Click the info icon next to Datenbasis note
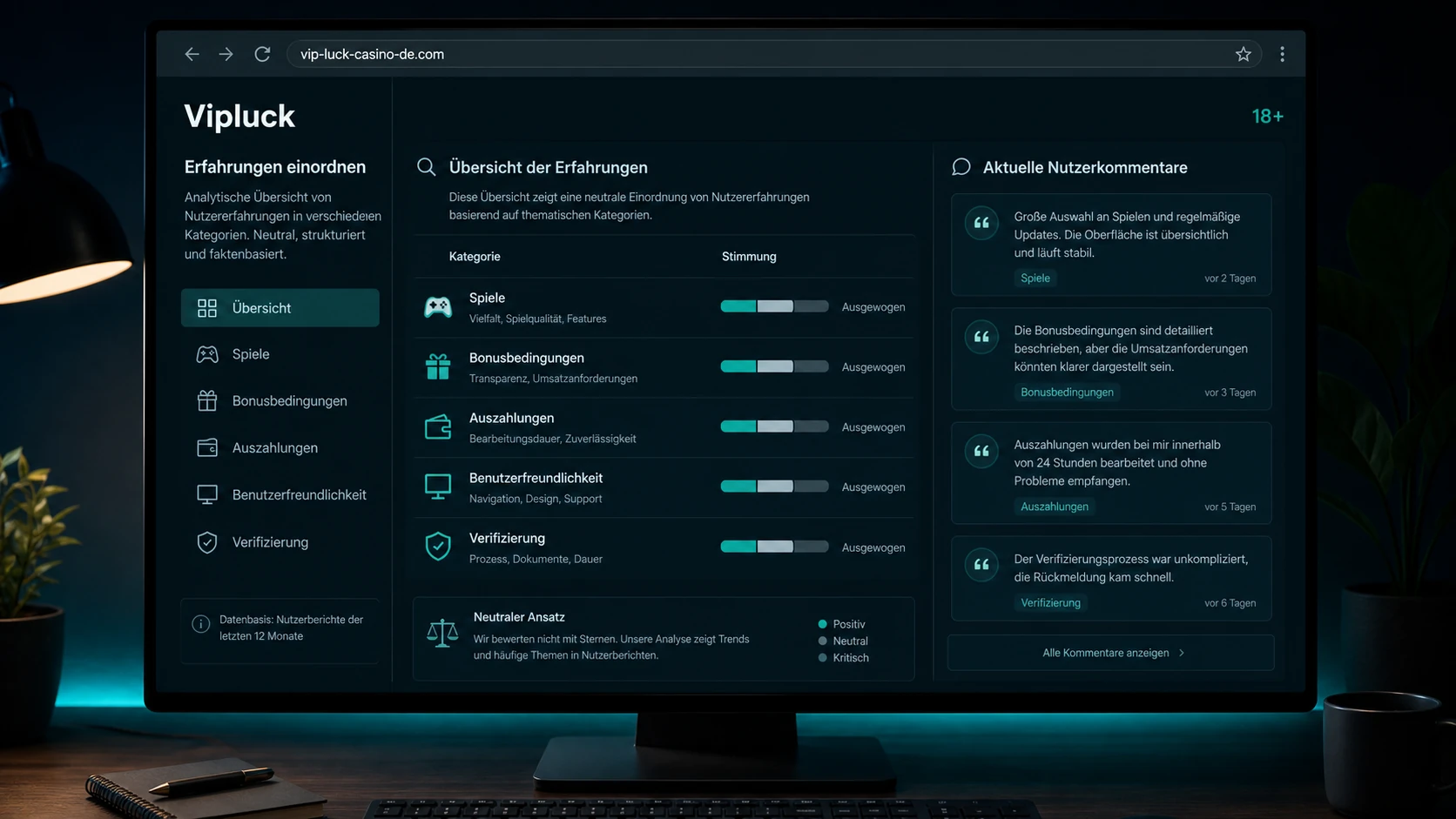This screenshot has height=819, width=1456. click(x=201, y=624)
